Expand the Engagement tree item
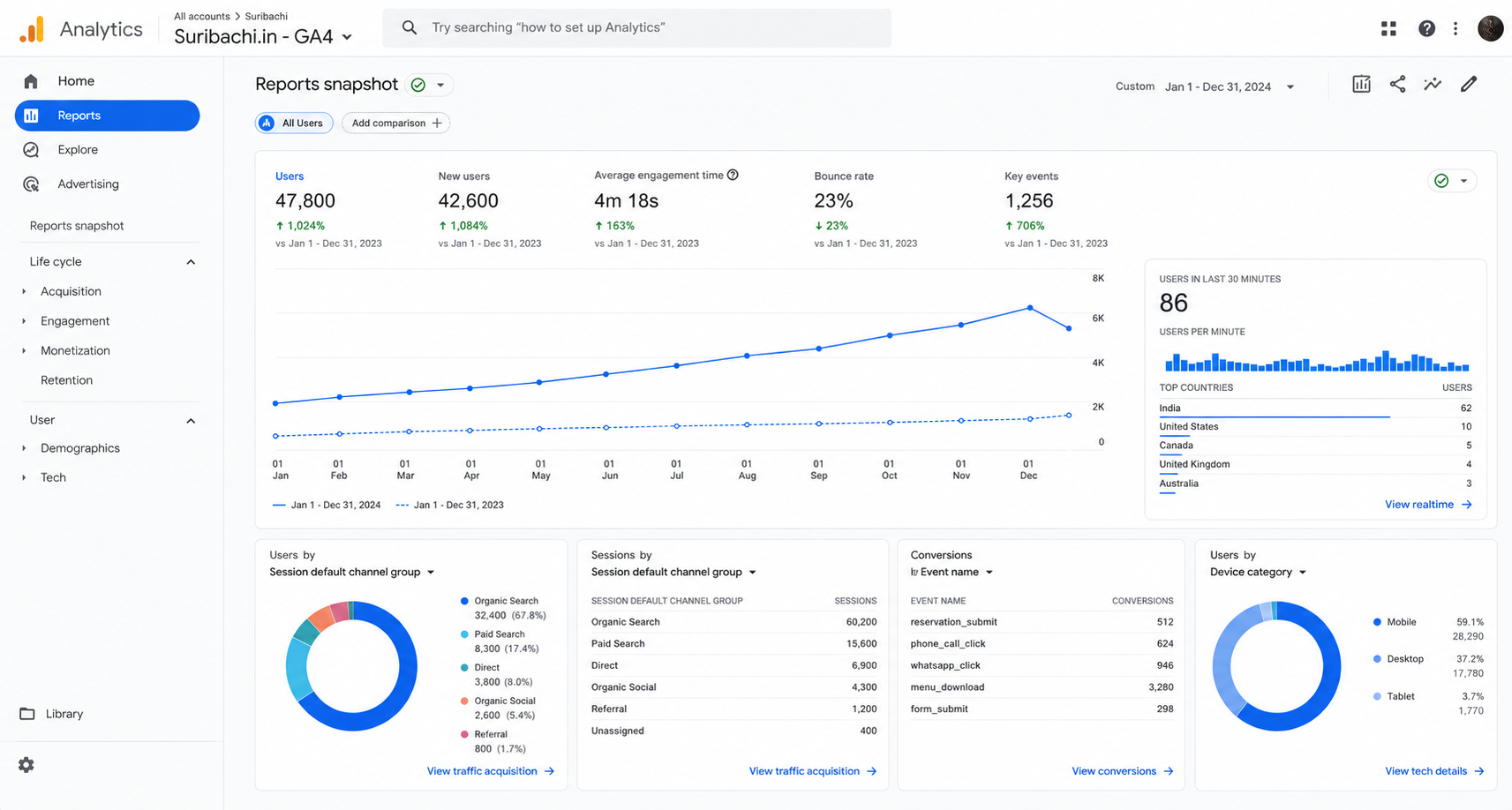The width and height of the screenshot is (1512, 810). tap(24, 321)
